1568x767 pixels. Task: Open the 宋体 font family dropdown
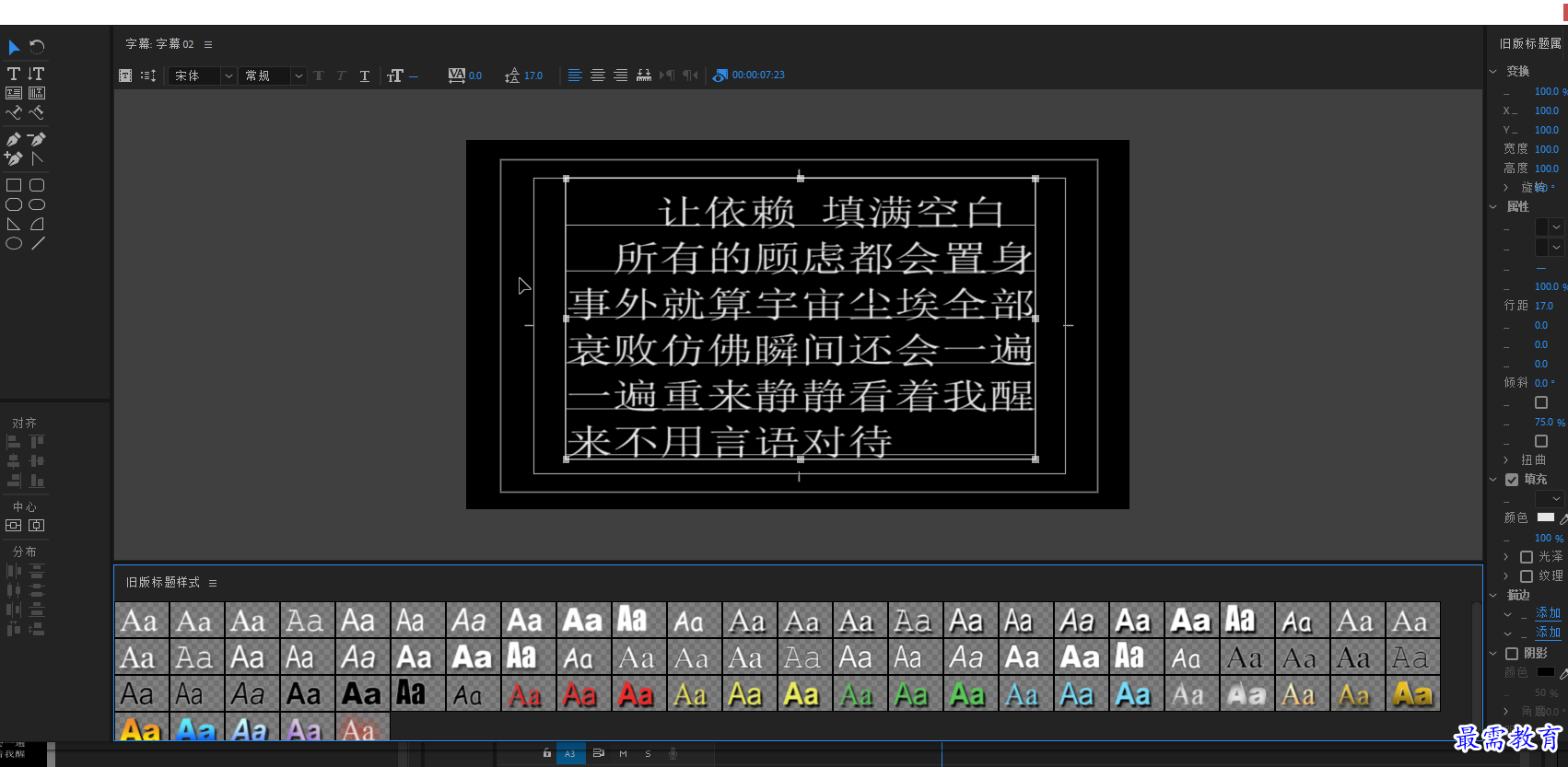pos(203,76)
